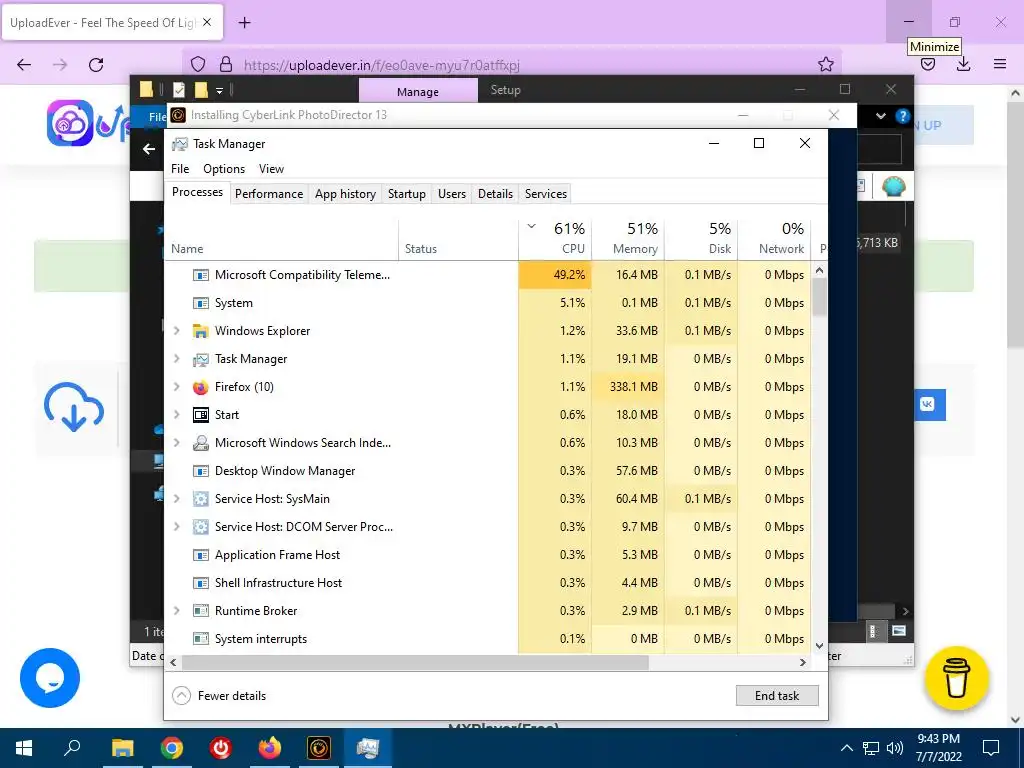1024x768 pixels.
Task: Open Firefox downloads arrow icon
Action: point(963,64)
